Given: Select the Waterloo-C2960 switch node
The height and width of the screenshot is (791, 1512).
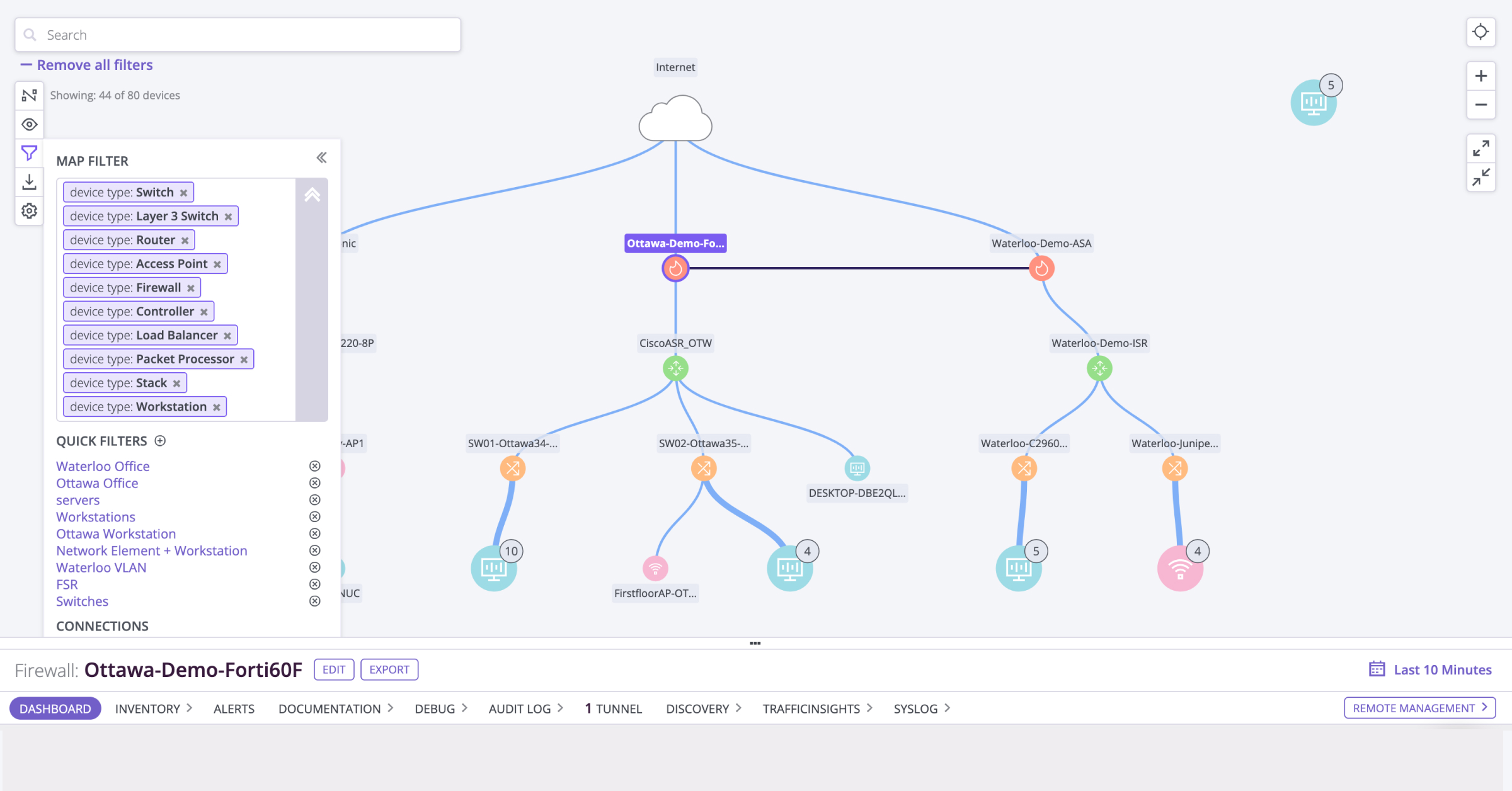Looking at the screenshot, I should click(1024, 469).
